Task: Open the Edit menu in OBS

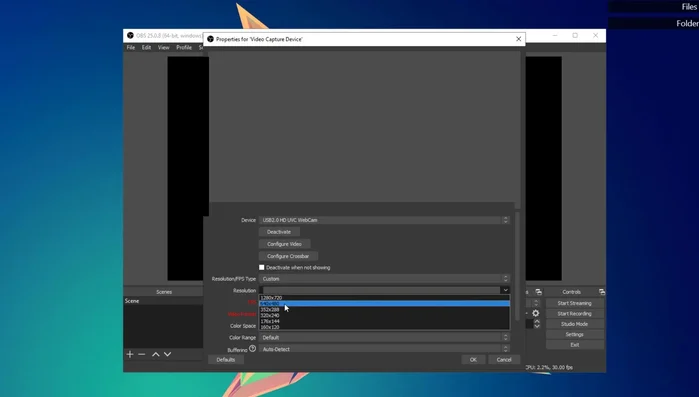Action: click(146, 47)
